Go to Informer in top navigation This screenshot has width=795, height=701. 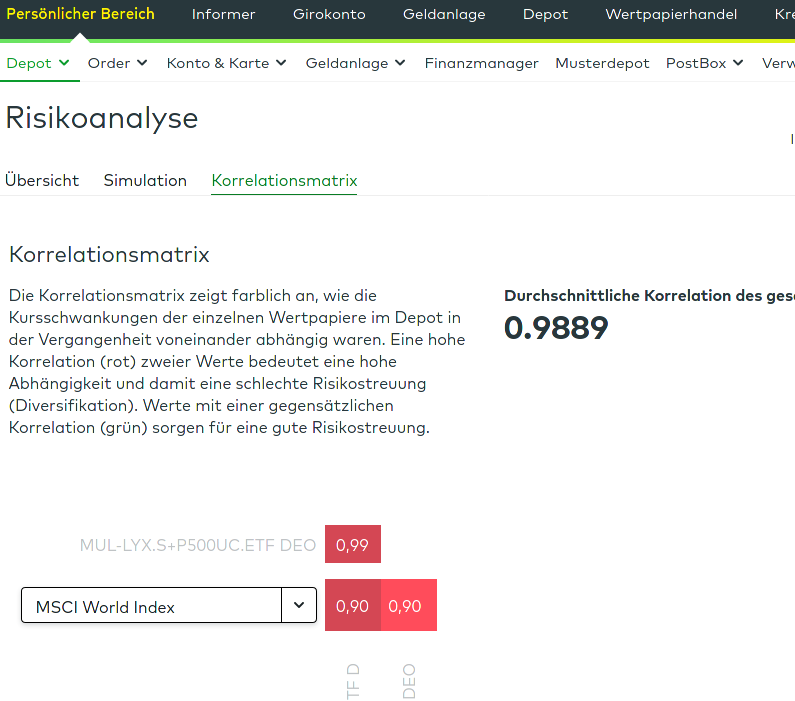click(x=223, y=14)
